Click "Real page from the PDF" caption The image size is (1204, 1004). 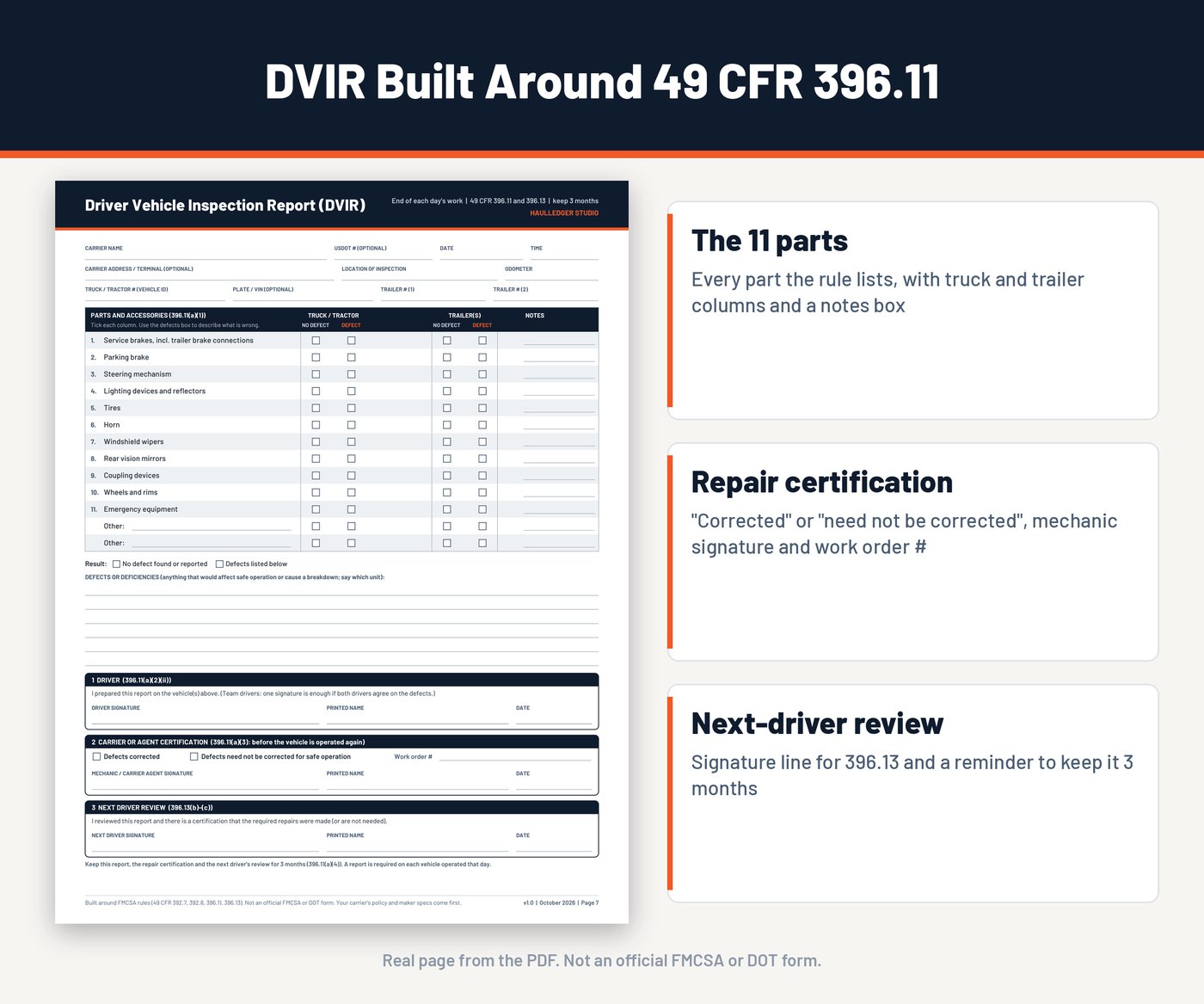point(602,961)
